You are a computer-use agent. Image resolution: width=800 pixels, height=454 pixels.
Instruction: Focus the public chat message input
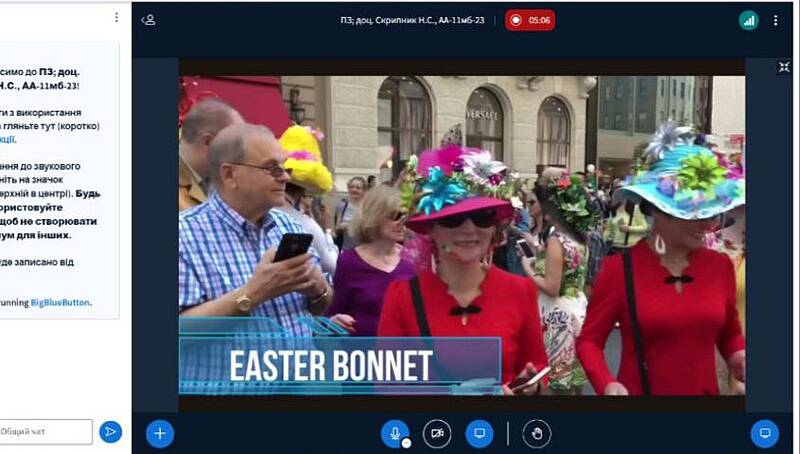pos(45,432)
